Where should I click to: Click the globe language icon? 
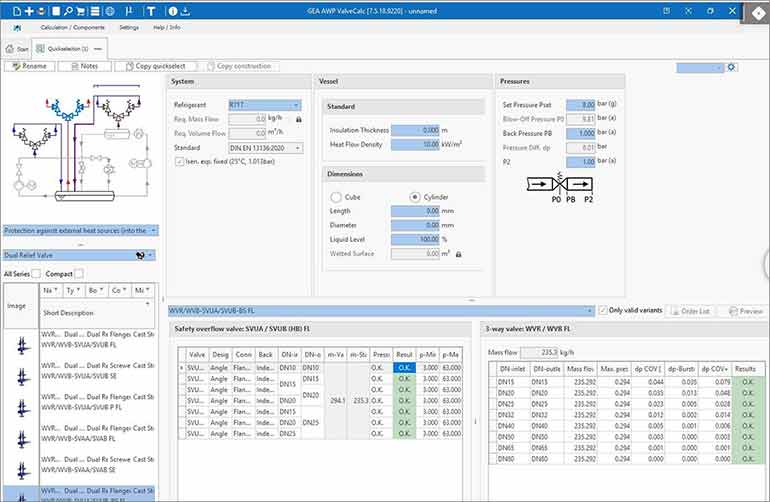tap(110, 10)
